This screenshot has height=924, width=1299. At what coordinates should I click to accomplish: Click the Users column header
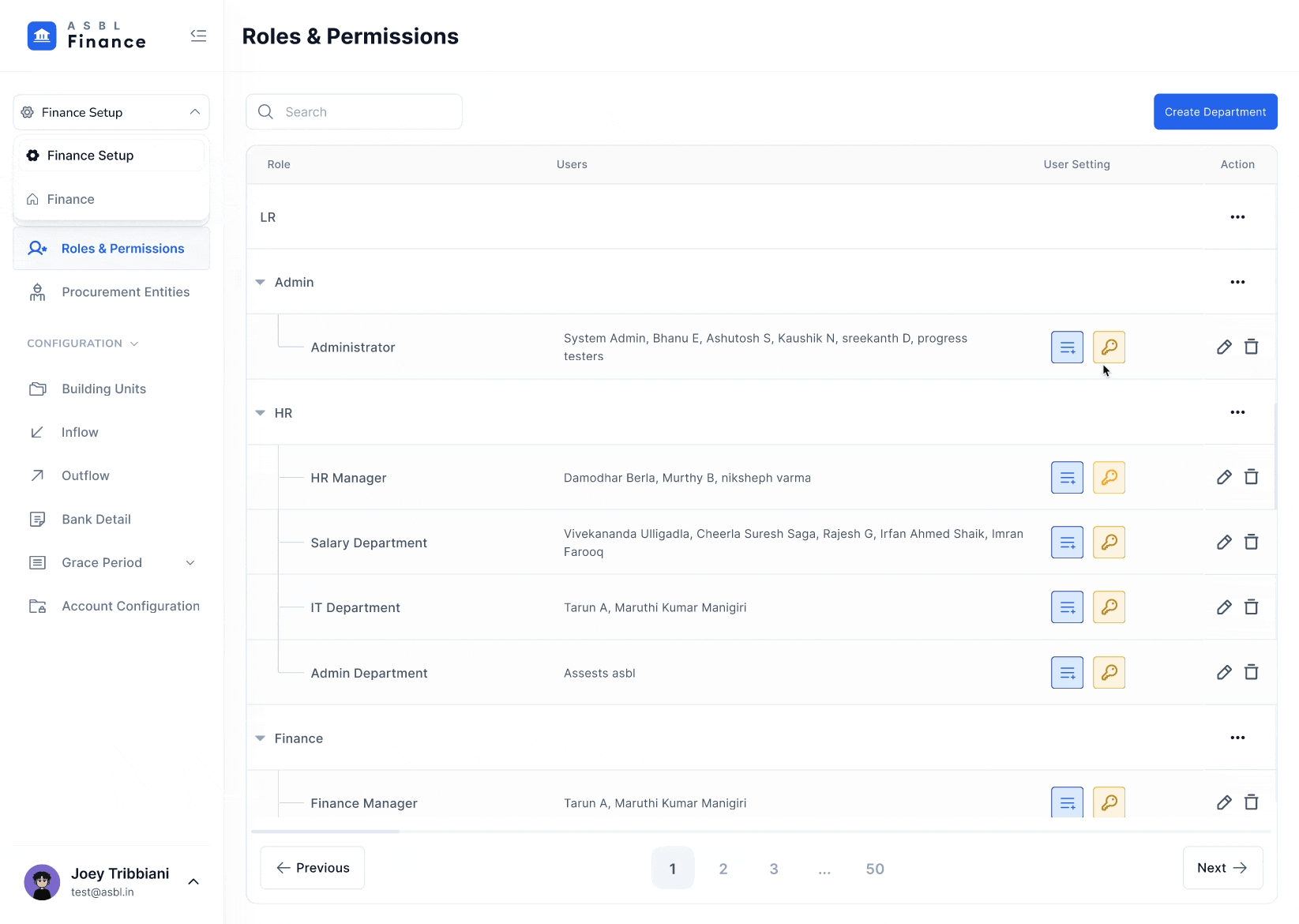pyautogui.click(x=572, y=164)
